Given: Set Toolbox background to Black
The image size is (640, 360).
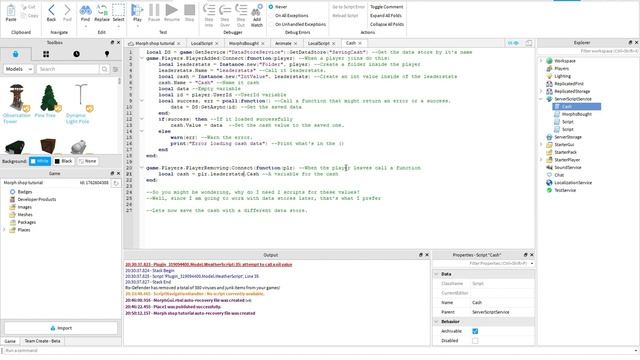Looking at the screenshot, I should coord(63,161).
